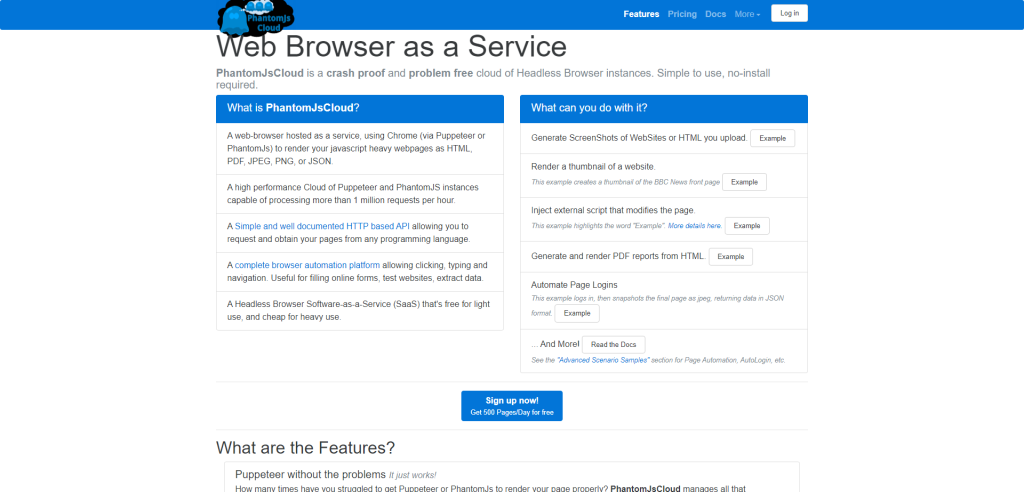Click 'Render a thumbnail of a website.' text

pyautogui.click(x=593, y=167)
